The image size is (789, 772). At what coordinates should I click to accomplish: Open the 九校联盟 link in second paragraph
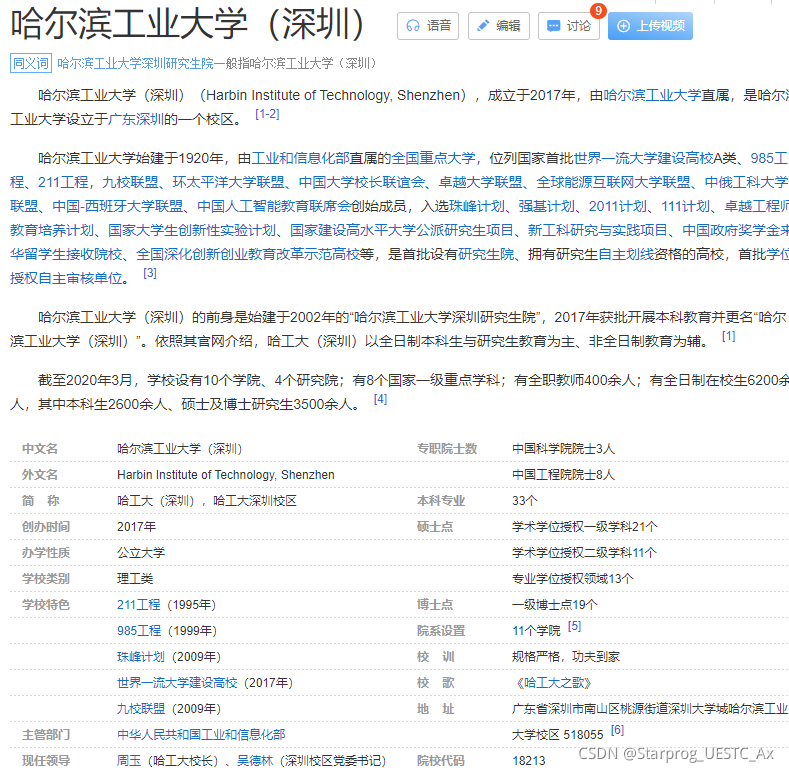[x=130, y=182]
